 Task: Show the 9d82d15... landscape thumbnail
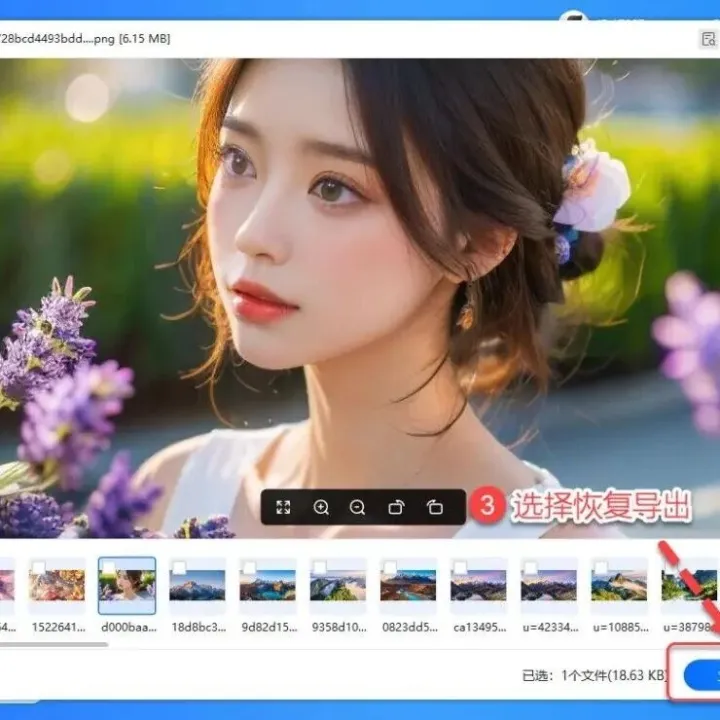coord(268,585)
